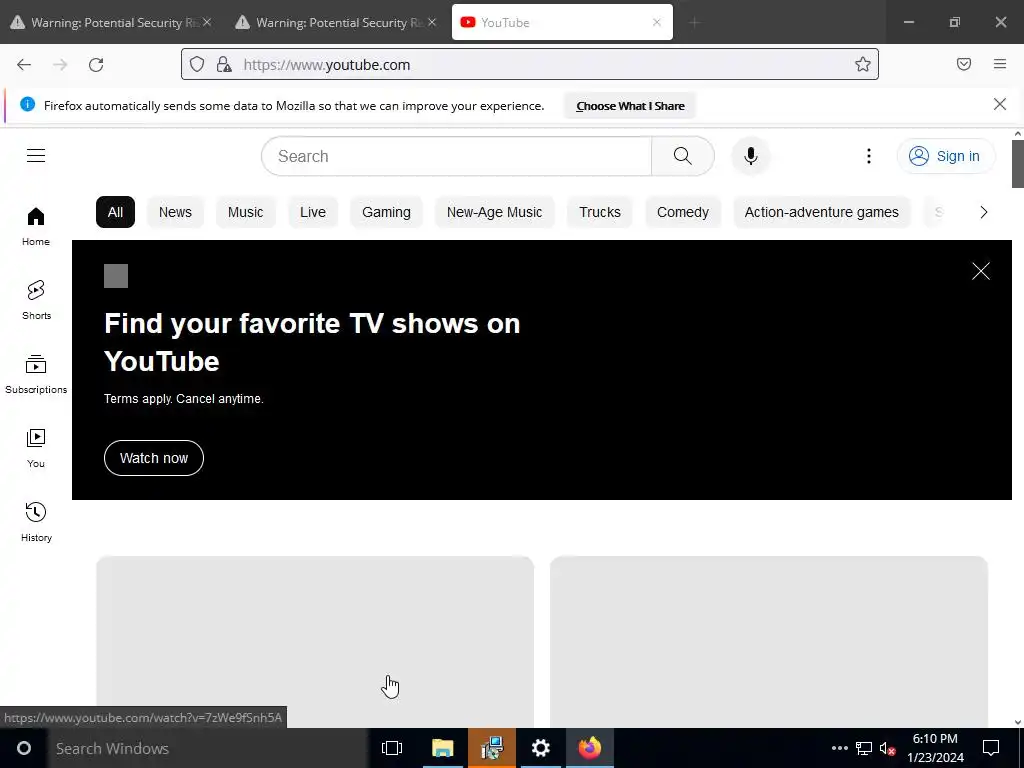Open YouTube settings three-dot menu
1024x768 pixels.
coord(869,156)
